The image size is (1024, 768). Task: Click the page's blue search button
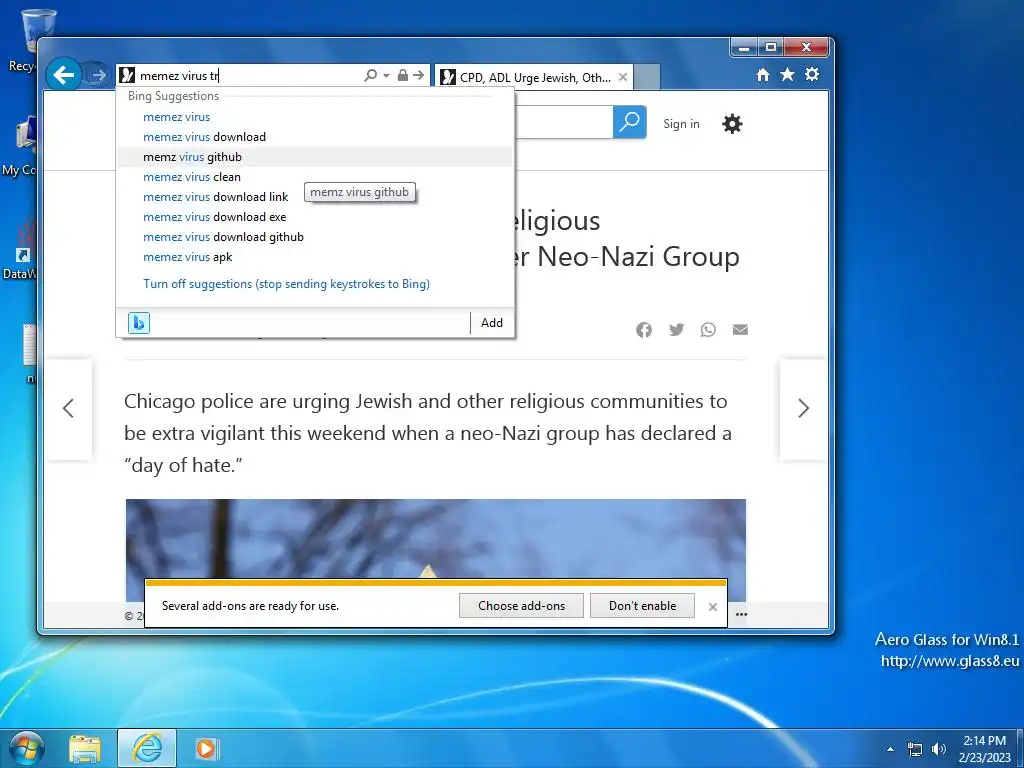(x=630, y=122)
